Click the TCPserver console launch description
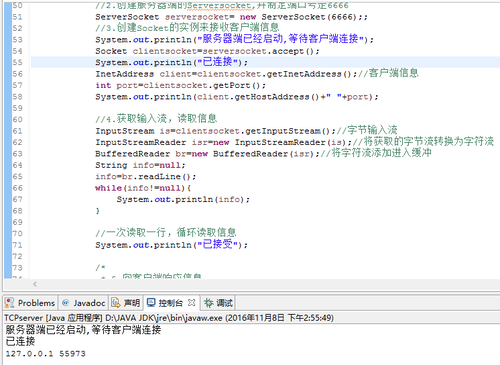 coord(169,318)
